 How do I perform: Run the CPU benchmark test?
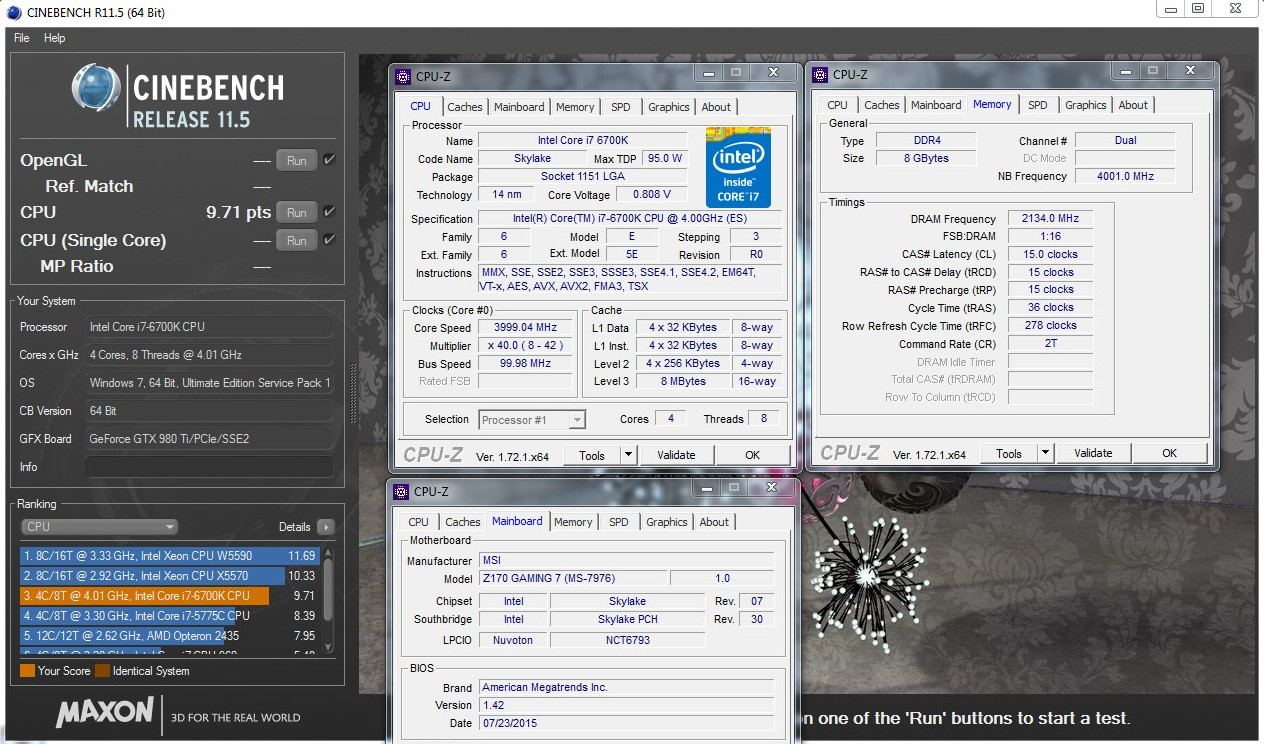click(296, 212)
